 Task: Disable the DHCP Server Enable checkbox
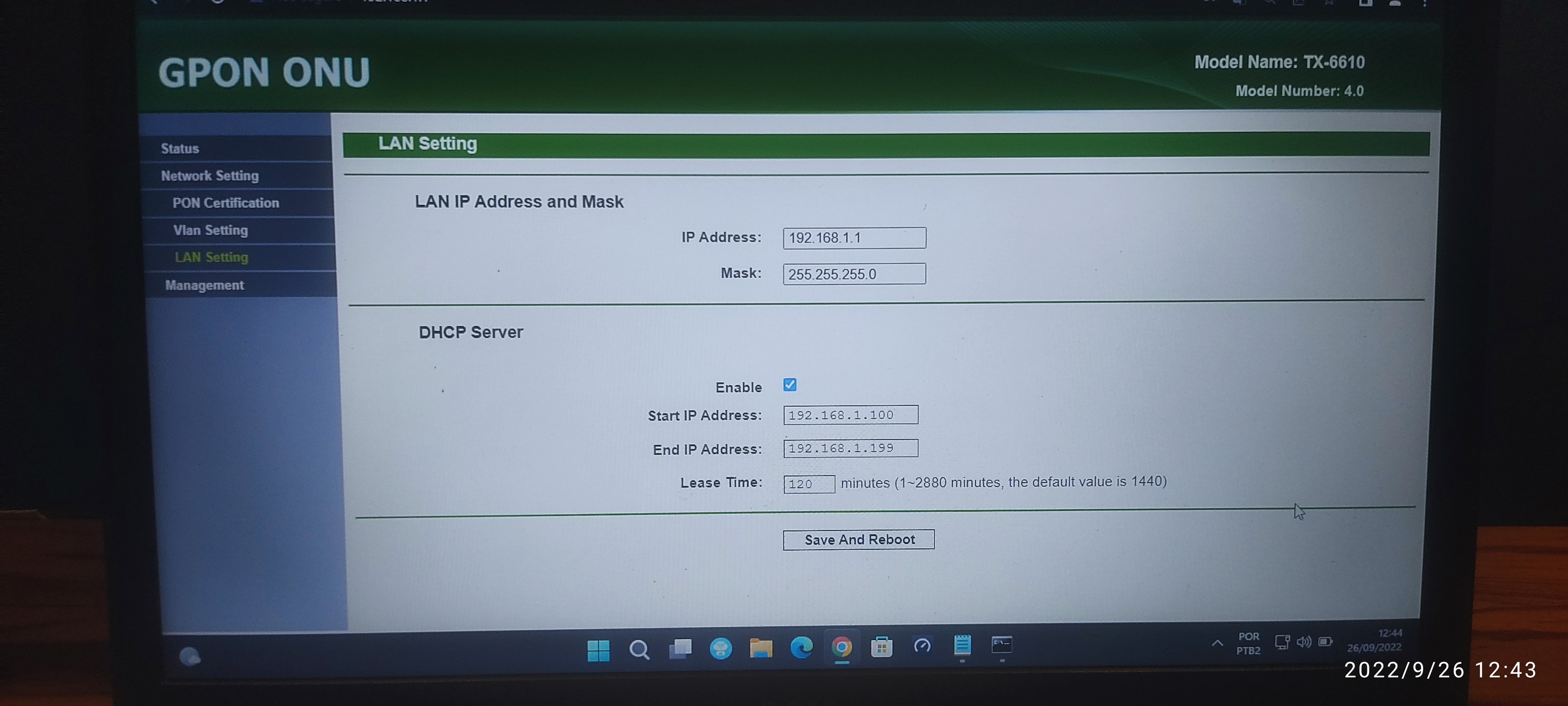(789, 385)
